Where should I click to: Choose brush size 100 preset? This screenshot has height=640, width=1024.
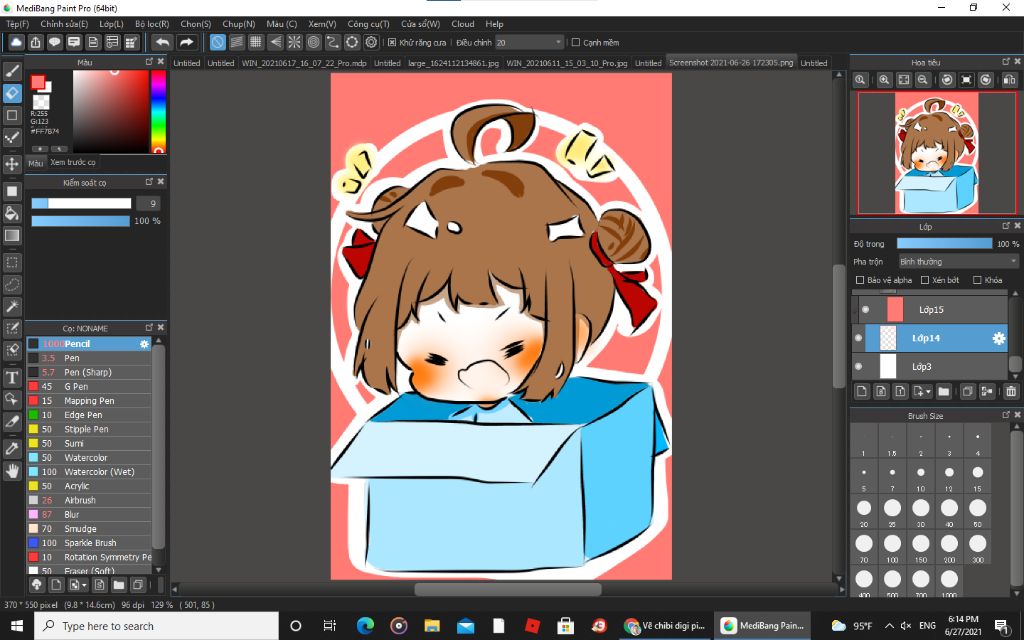(x=892, y=548)
